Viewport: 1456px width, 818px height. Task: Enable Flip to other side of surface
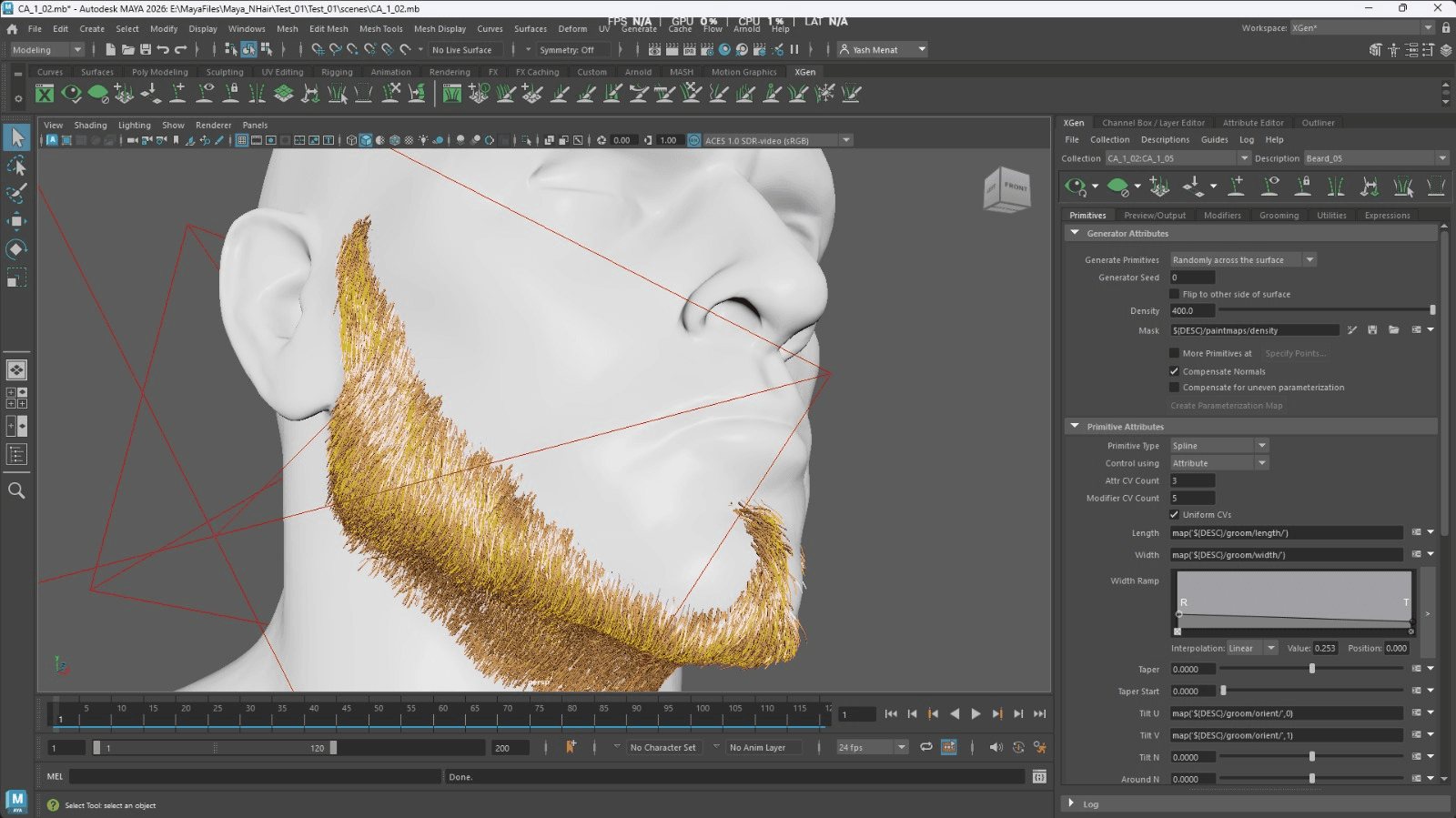click(1174, 294)
